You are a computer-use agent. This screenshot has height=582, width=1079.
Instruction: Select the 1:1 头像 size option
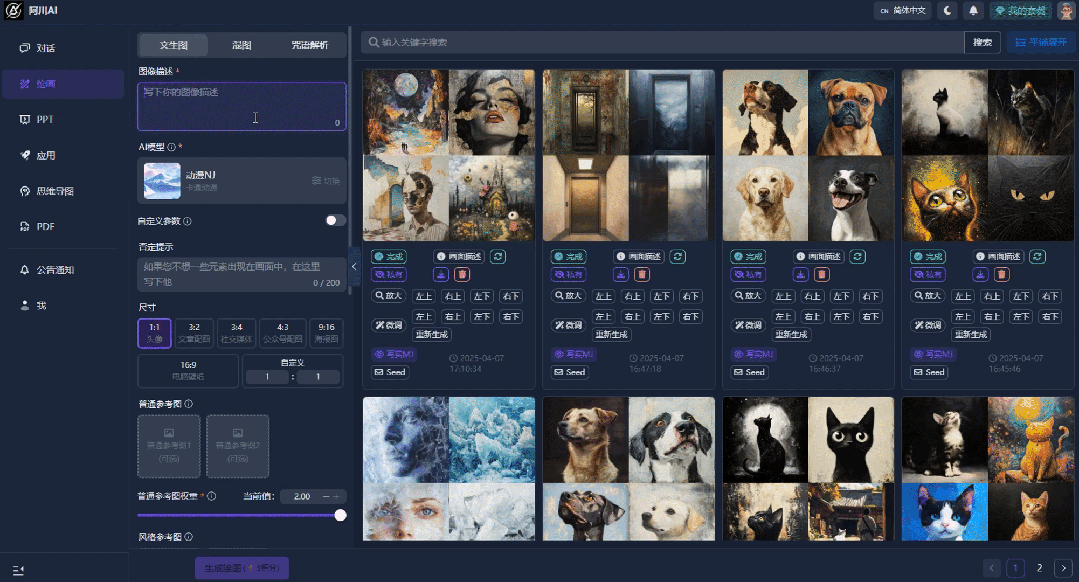155,333
